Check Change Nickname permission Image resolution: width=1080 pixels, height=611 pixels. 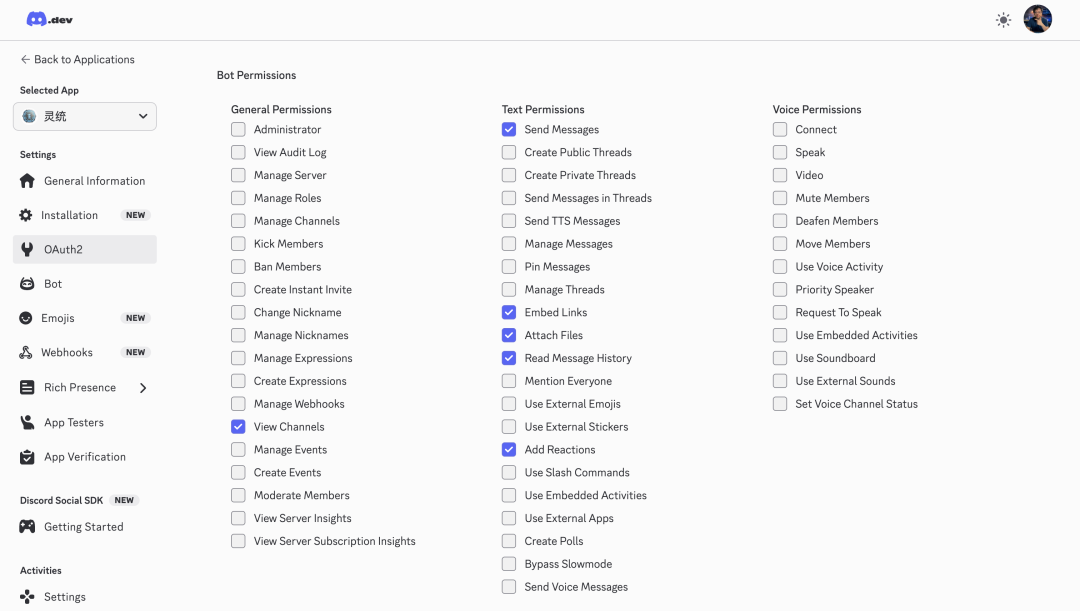(x=238, y=312)
